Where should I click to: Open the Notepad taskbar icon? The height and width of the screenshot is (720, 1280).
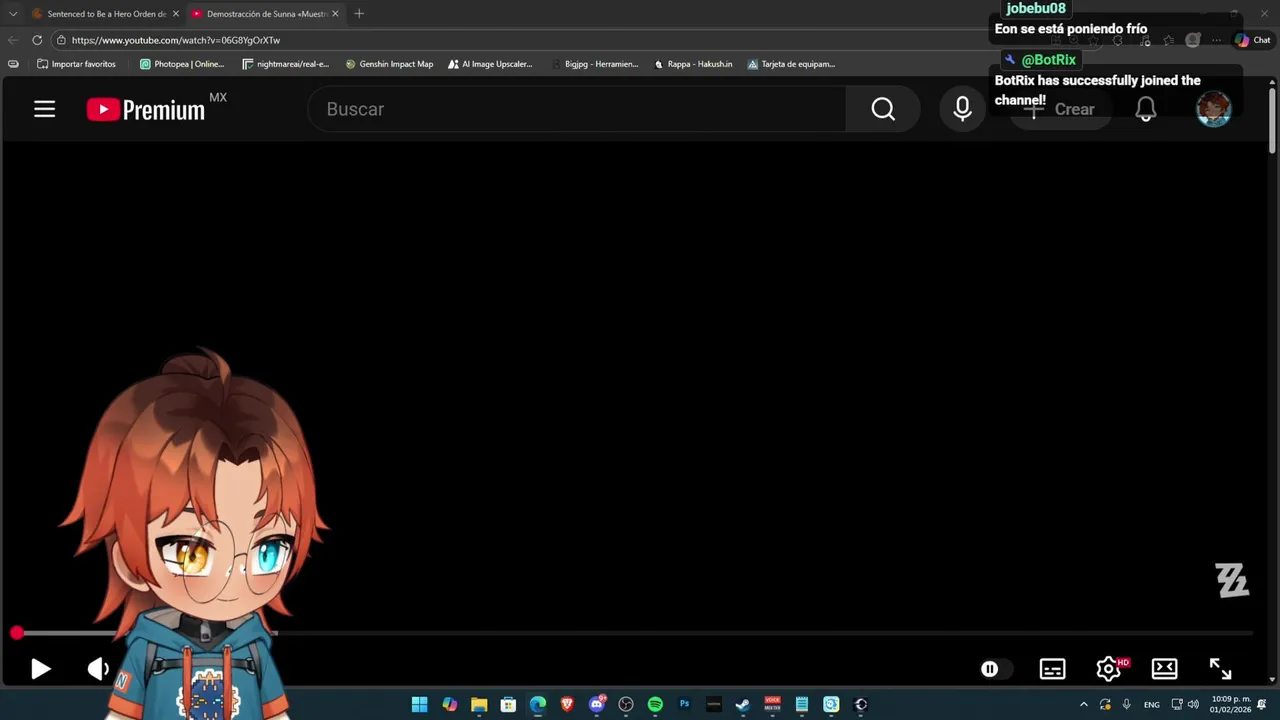click(802, 704)
